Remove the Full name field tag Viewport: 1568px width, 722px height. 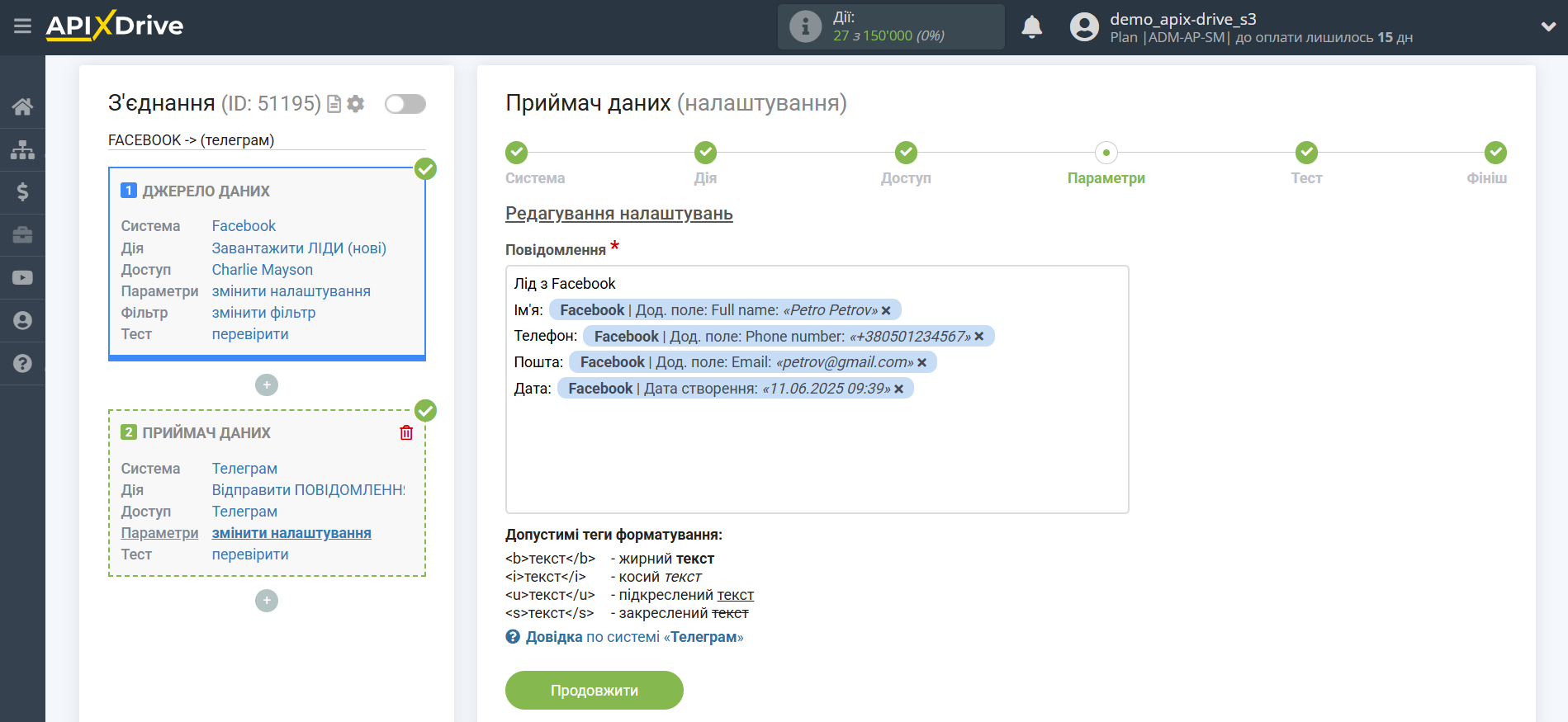click(886, 311)
